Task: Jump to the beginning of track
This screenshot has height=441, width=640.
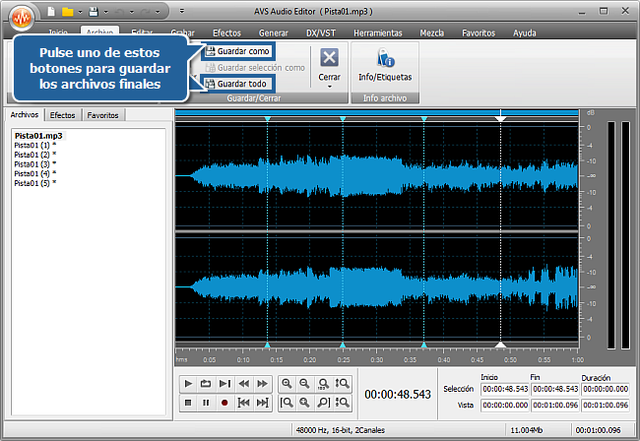Action: (x=244, y=403)
